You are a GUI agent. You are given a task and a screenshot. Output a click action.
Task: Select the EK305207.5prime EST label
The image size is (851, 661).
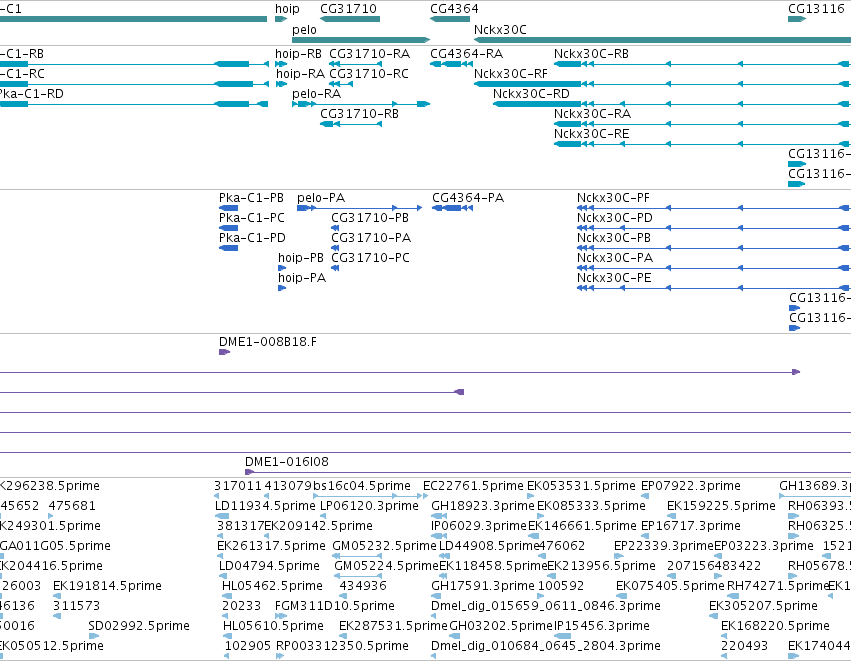point(763,606)
